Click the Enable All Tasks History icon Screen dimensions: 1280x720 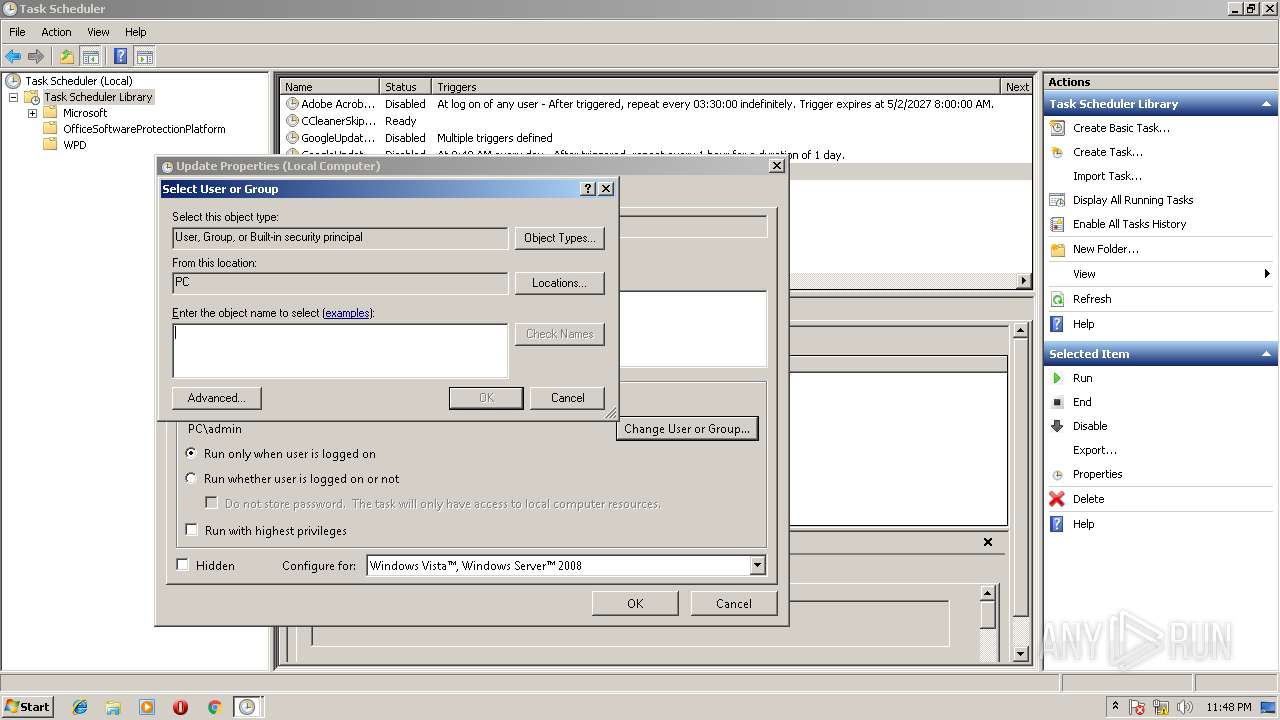coord(1057,224)
